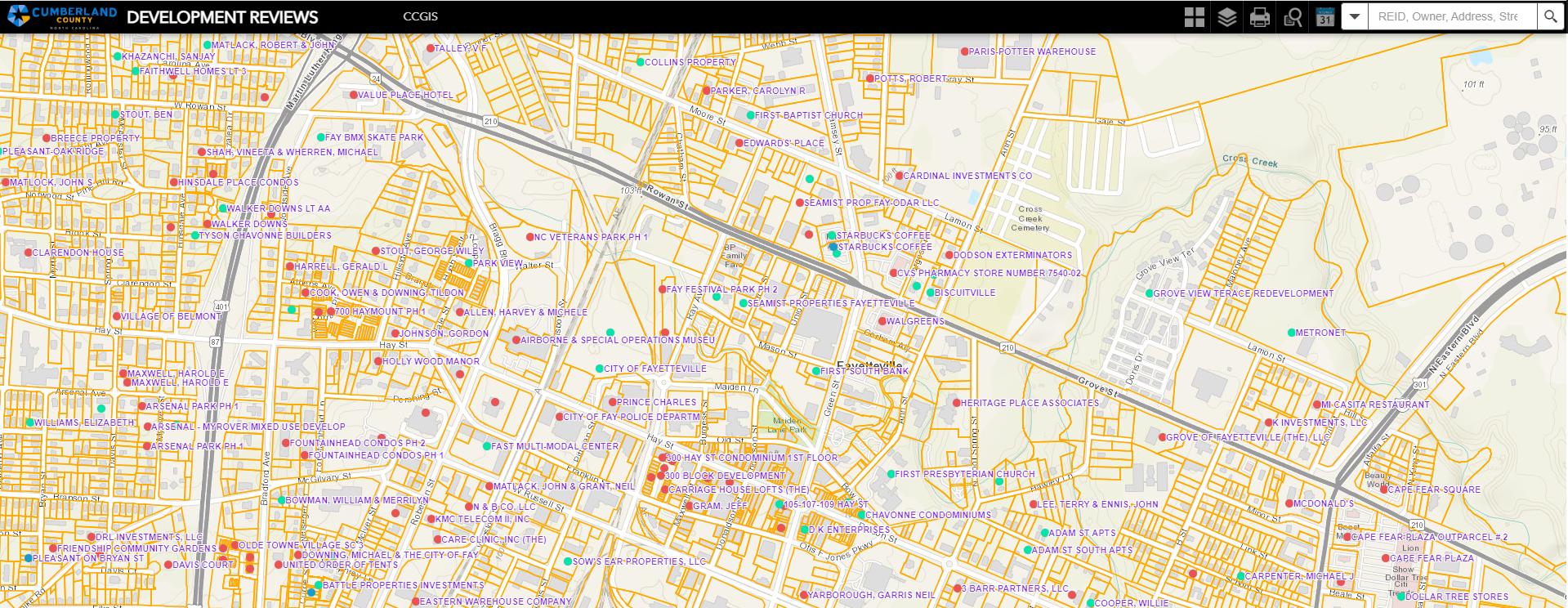
Task: Select the Tyson Chavonne Builders marker
Action: point(195,235)
